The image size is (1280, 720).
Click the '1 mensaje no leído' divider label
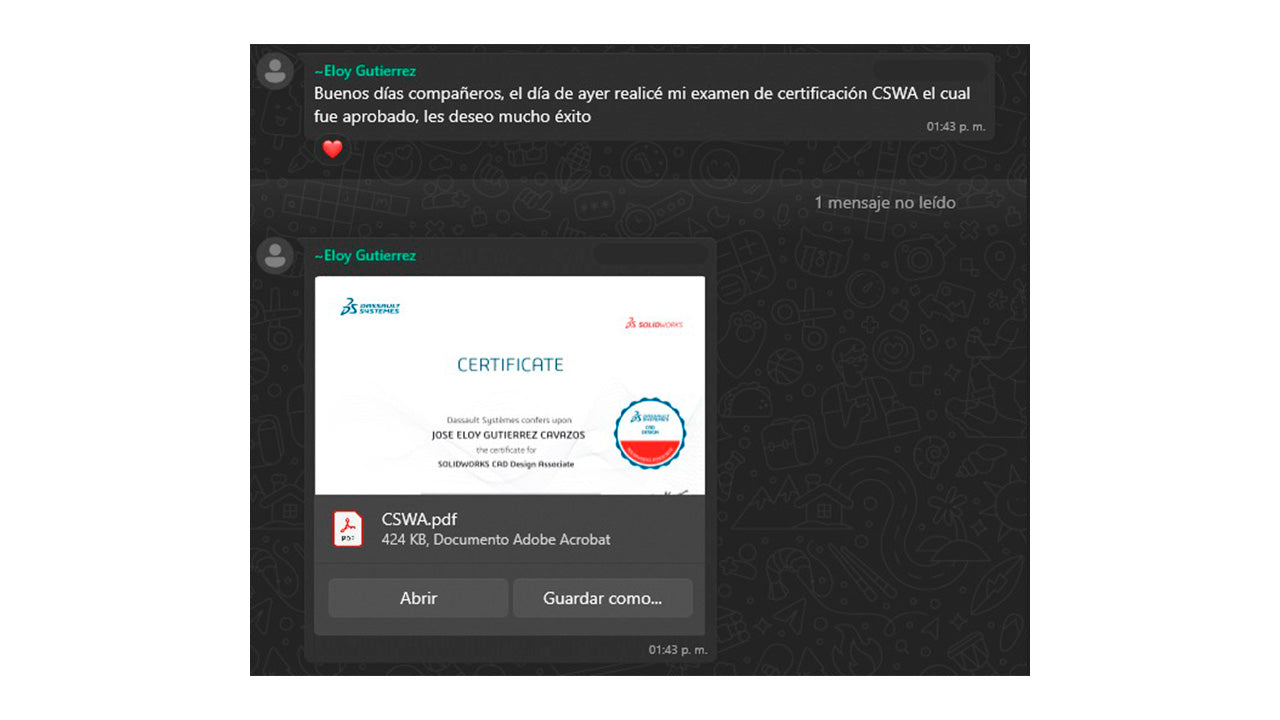pyautogui.click(x=884, y=203)
